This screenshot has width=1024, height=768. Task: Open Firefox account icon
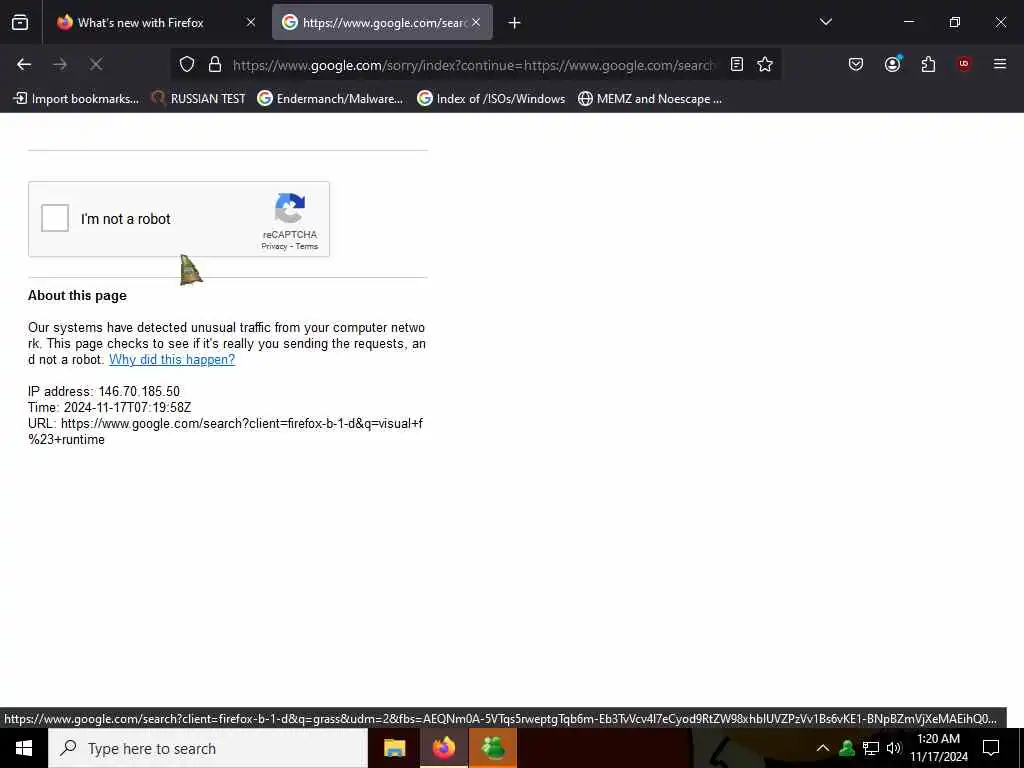coord(893,65)
